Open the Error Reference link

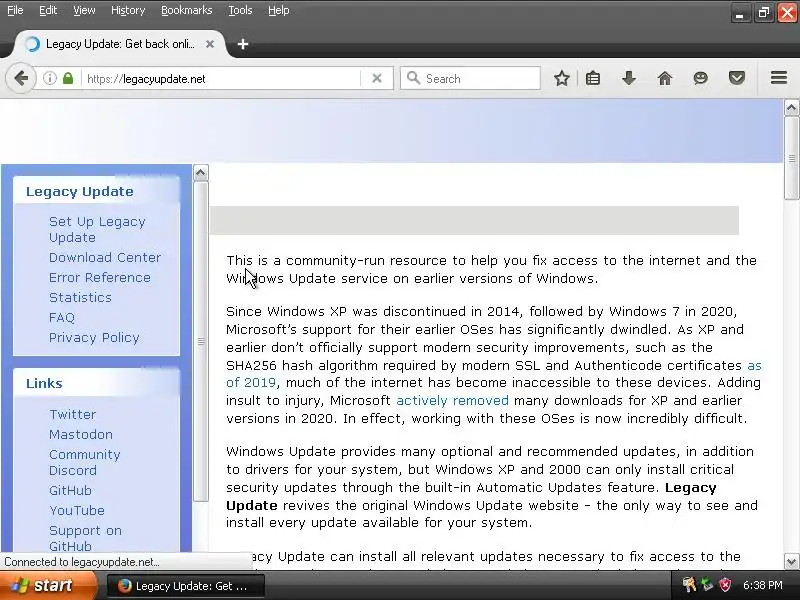point(100,278)
